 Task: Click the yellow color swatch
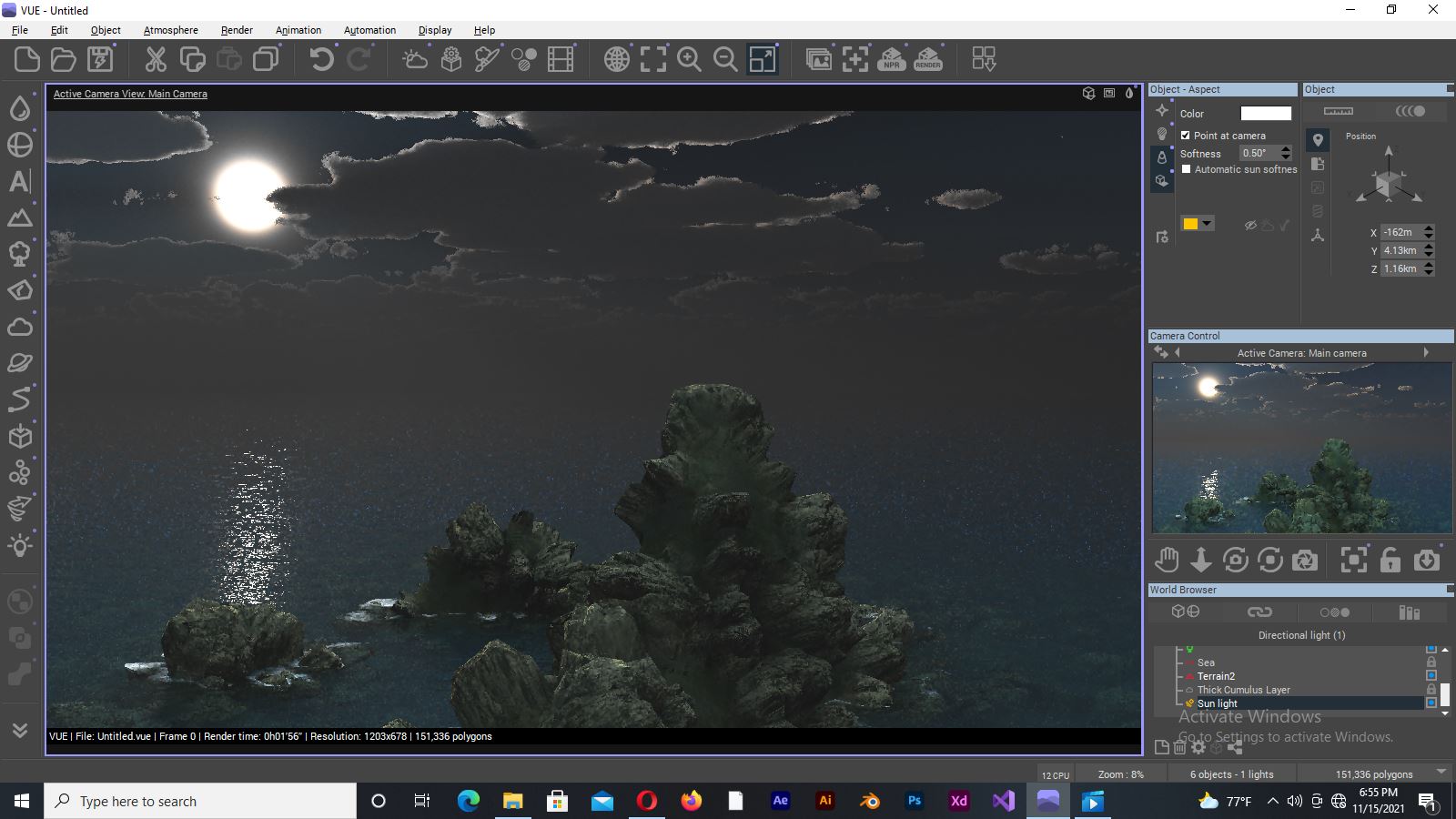point(1190,224)
